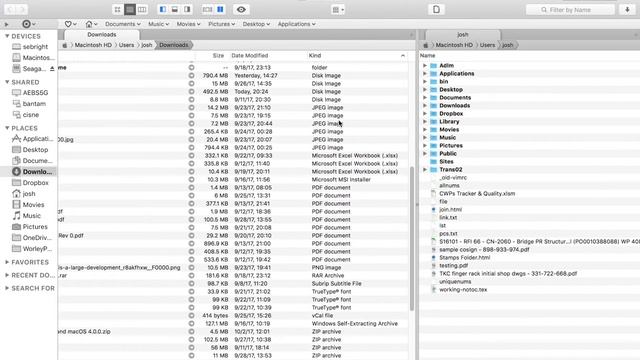Go forward using the toolbar forward arrow
This screenshot has width=640, height=360.
[22, 9]
